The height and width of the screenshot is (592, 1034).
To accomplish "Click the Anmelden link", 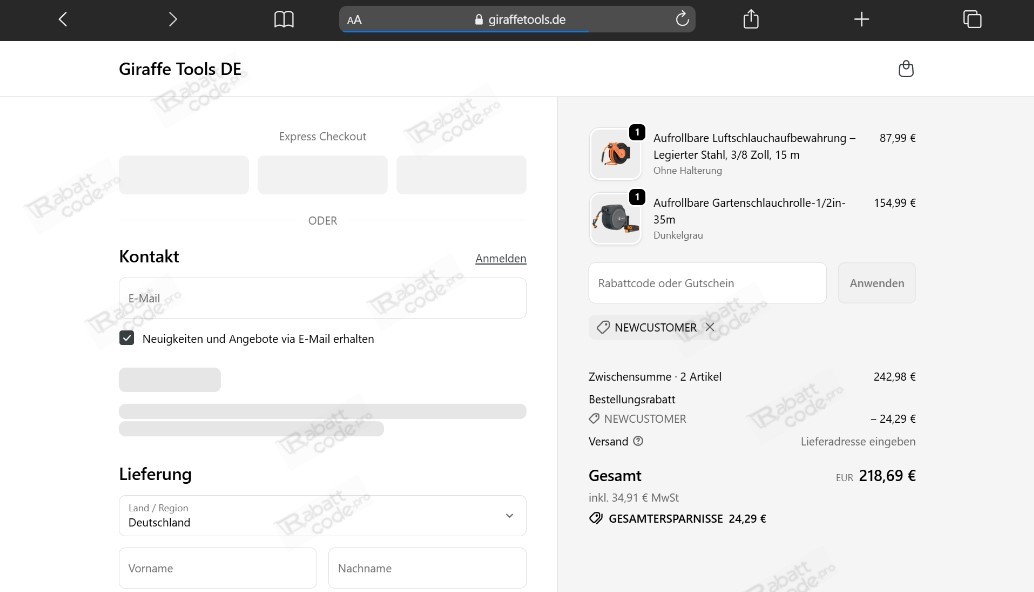I will tap(501, 258).
